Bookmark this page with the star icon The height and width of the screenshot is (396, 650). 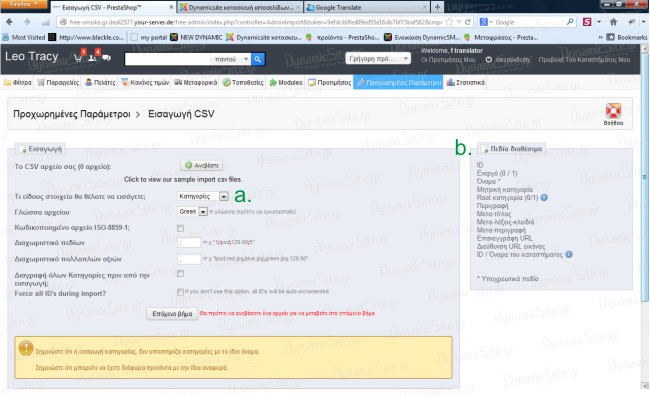click(449, 22)
